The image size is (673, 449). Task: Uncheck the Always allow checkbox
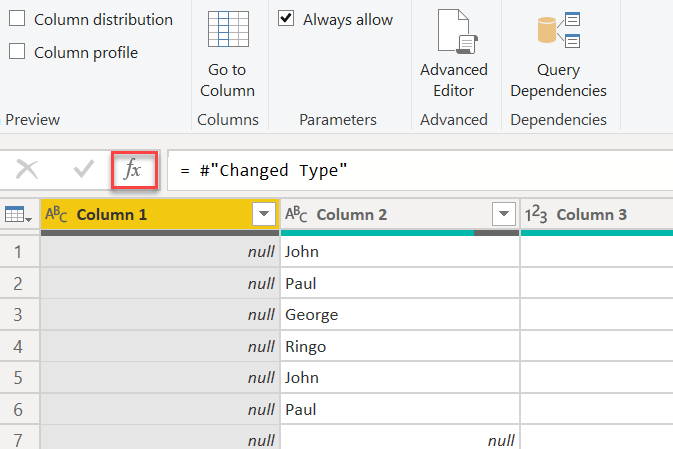click(x=286, y=19)
